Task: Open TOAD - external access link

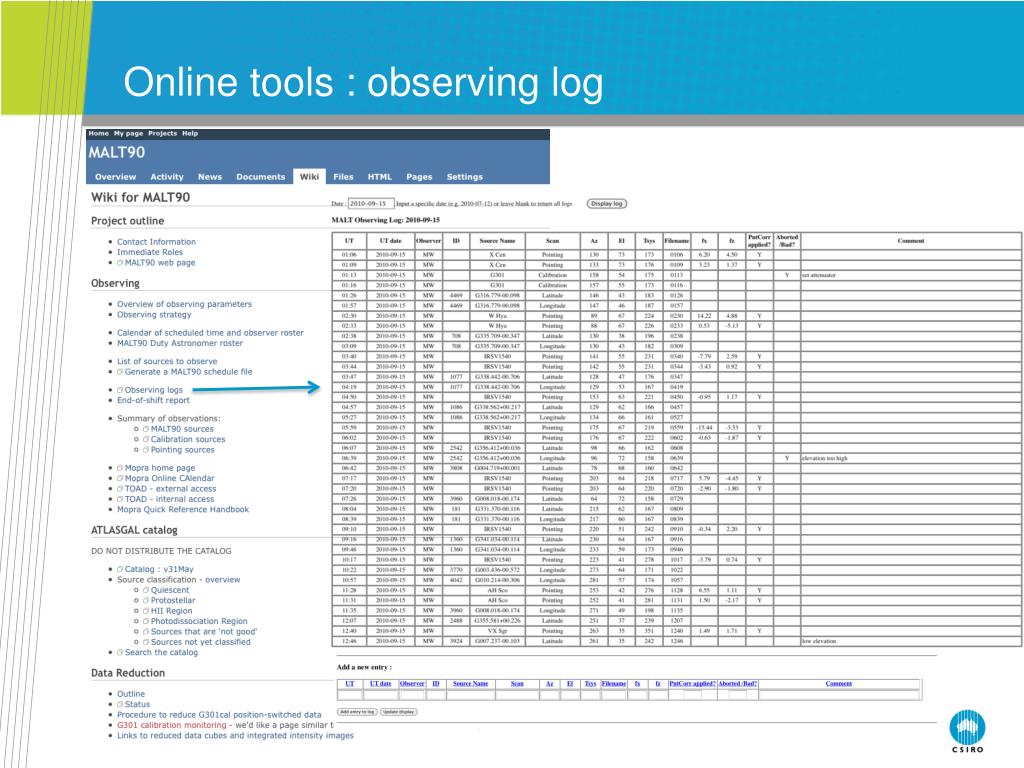Action: point(170,489)
